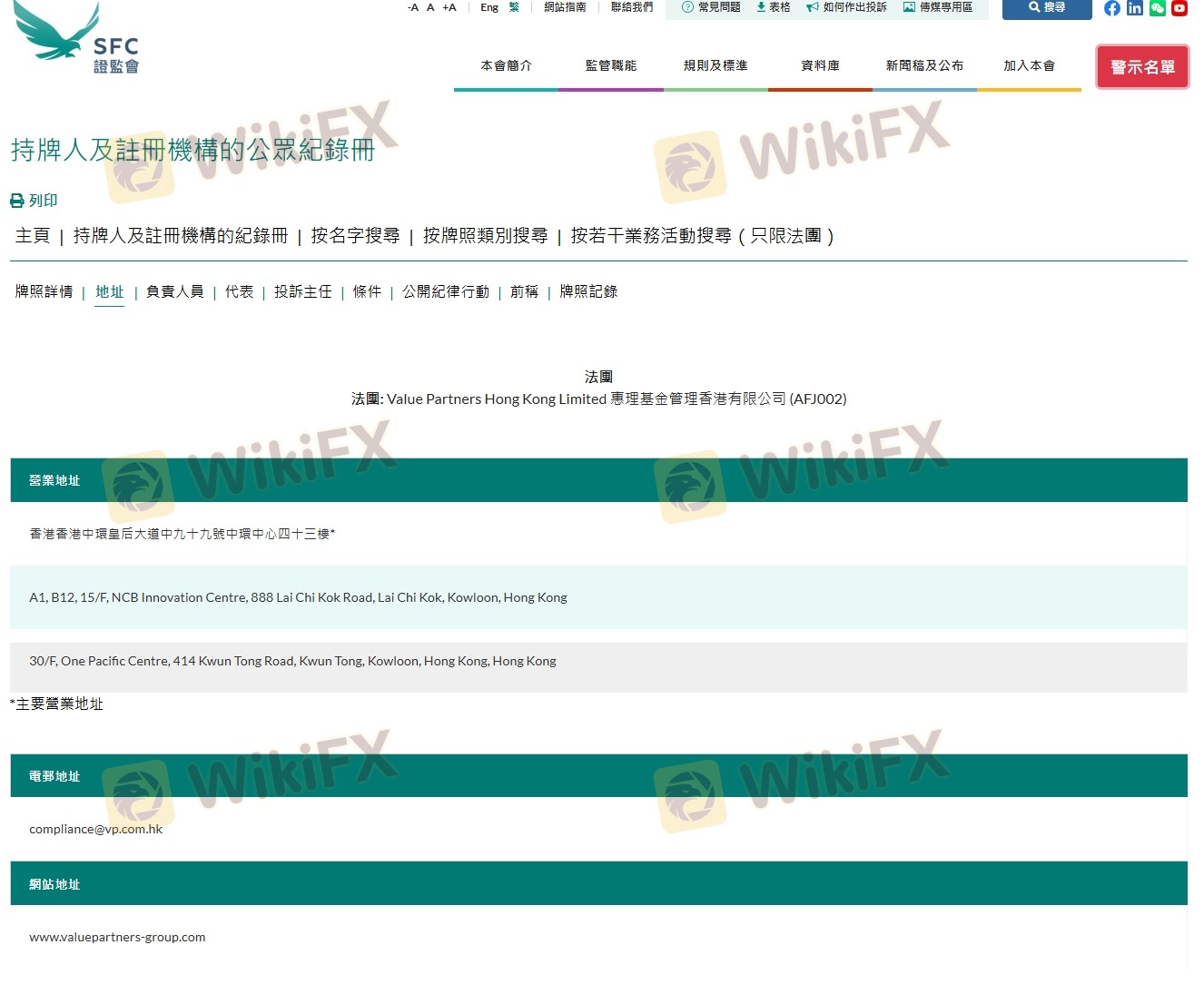Expand the 本會簡介 navigation menu

tap(506, 65)
